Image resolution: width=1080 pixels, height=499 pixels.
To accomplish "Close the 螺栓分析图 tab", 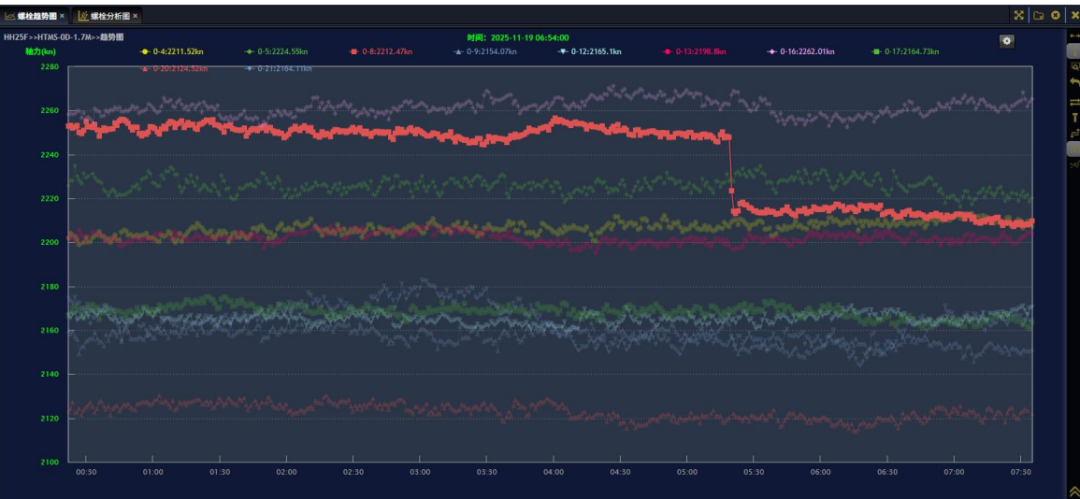I will [136, 16].
